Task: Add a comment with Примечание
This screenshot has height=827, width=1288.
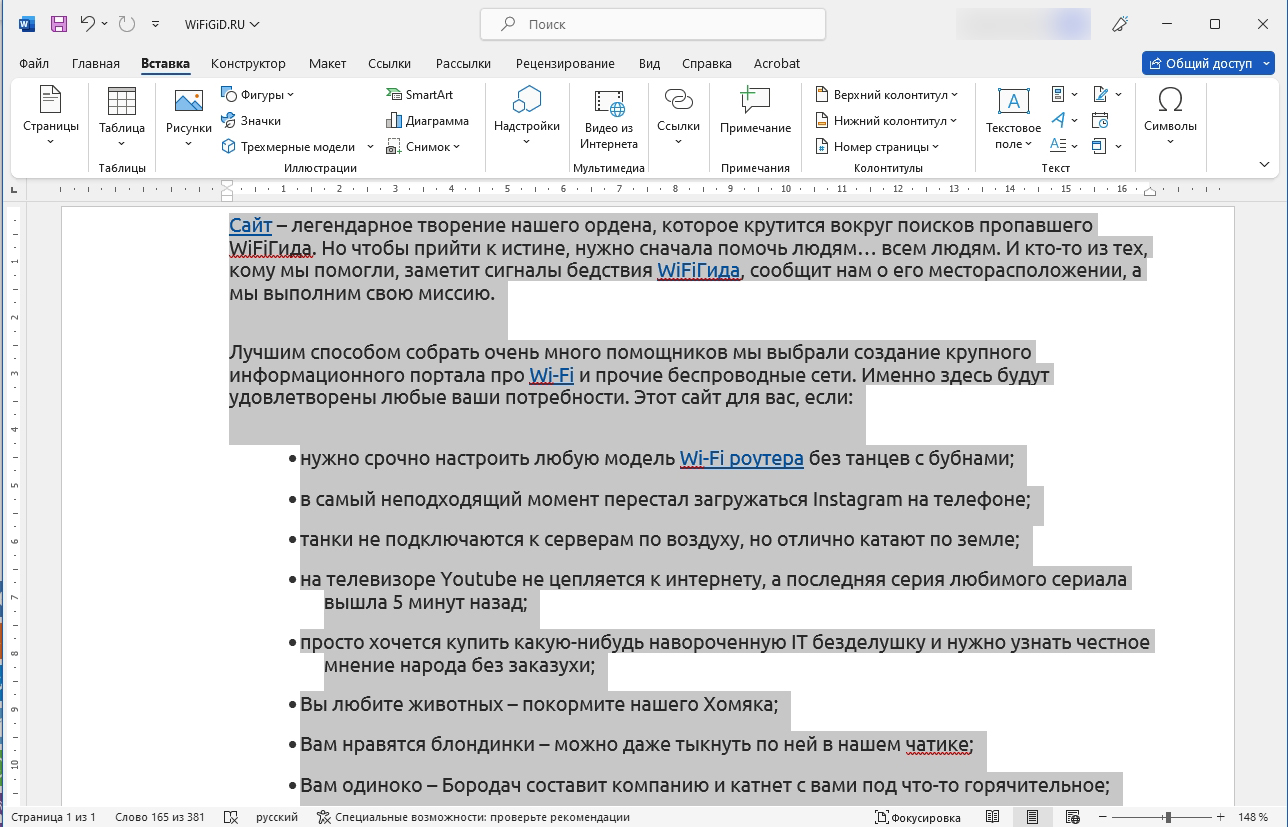Action: pos(755,112)
